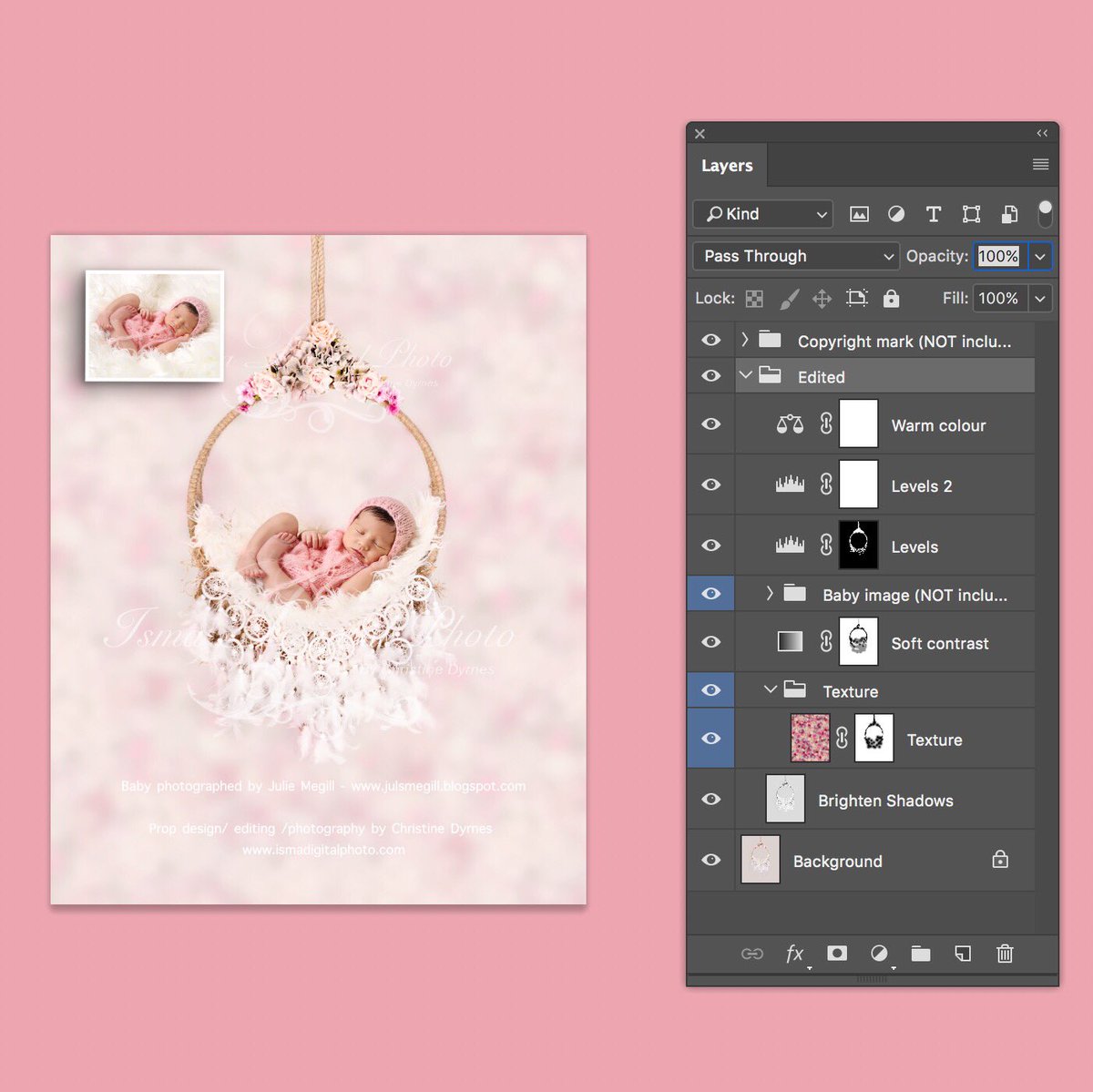The width and height of the screenshot is (1093, 1092).
Task: Select the Layers tab
Action: click(727, 166)
